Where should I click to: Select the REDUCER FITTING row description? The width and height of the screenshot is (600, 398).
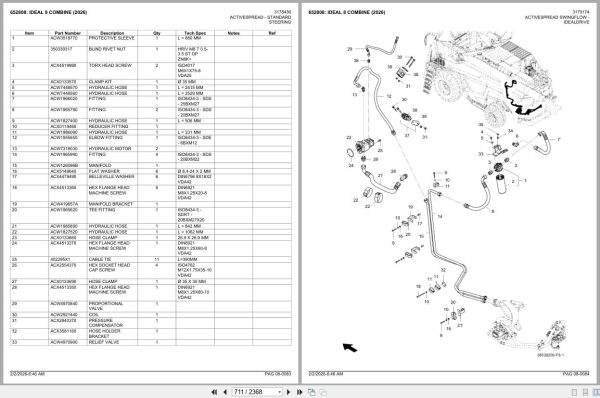(x=108, y=126)
